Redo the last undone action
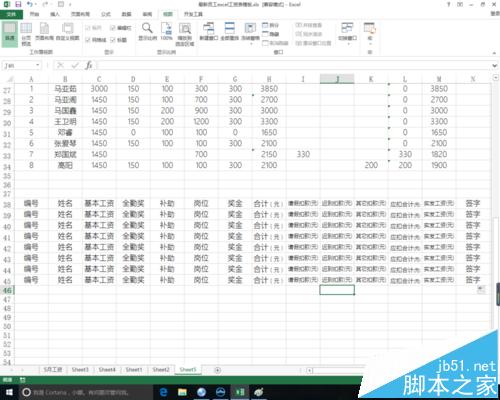Screen dimensions: 500x400 (x=45, y=4)
